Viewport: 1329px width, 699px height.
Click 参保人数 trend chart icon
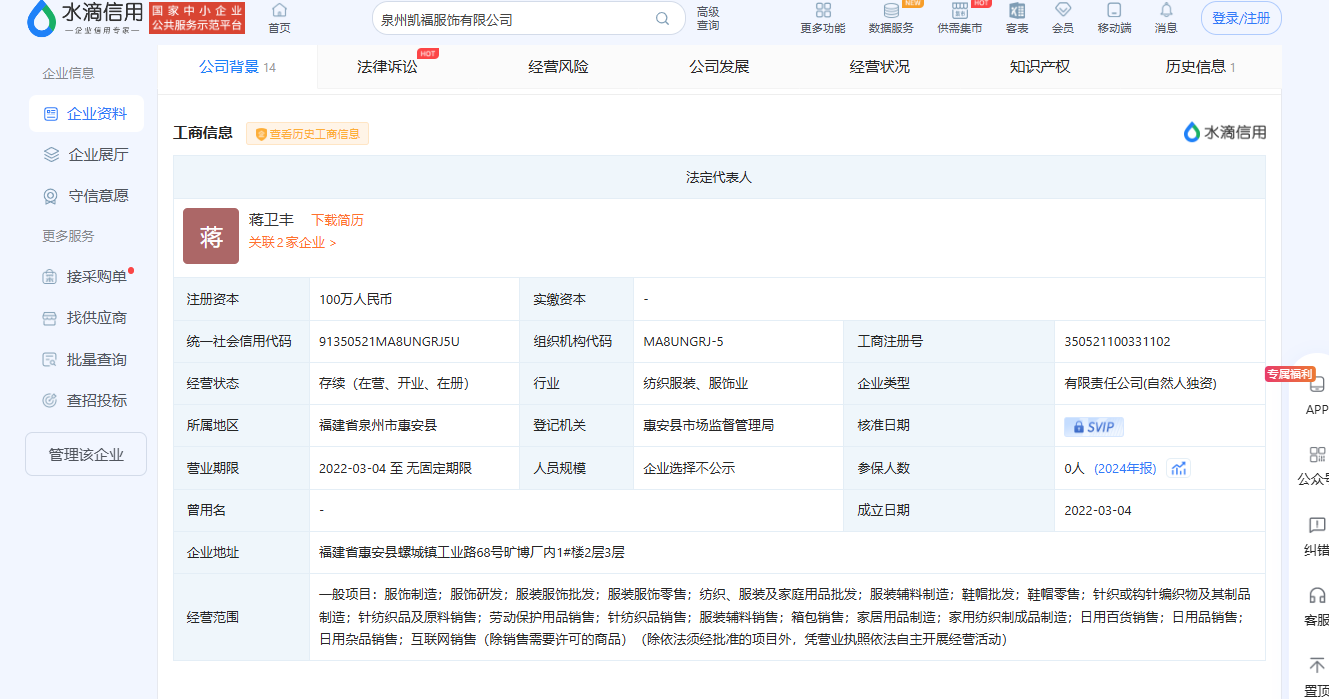[x=1179, y=468]
